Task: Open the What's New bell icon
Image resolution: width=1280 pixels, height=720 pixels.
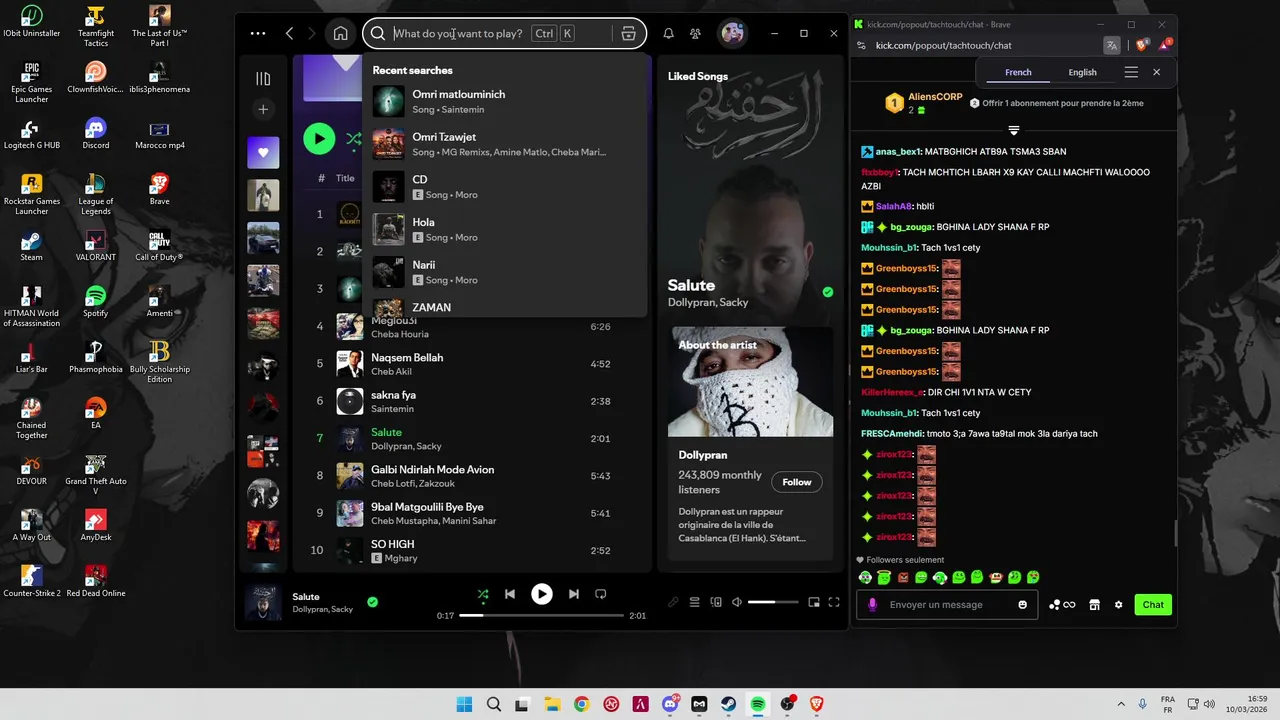Action: pyautogui.click(x=669, y=33)
